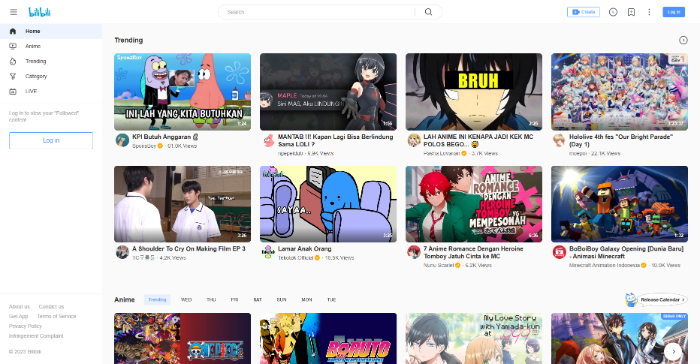Image resolution: width=700 pixels, height=364 pixels.
Task: Click the avatar next to KPI Butuh Anggaran
Action: 122,140
